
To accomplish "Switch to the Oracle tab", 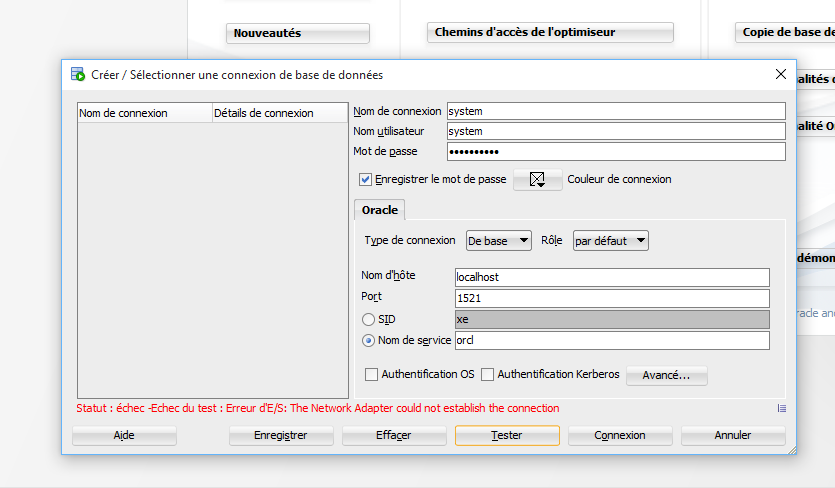I will point(379,210).
